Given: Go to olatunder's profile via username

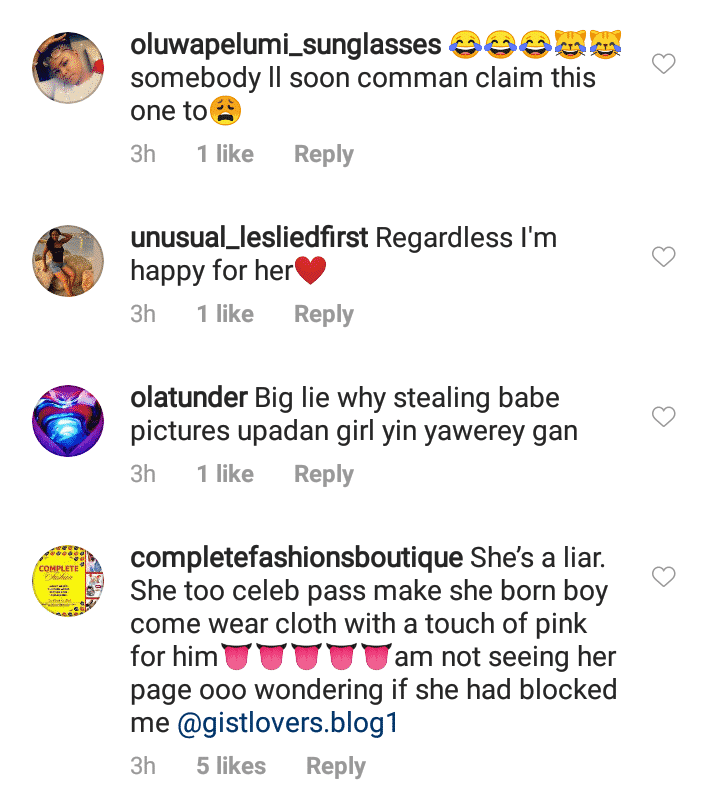Looking at the screenshot, I should pos(189,398).
